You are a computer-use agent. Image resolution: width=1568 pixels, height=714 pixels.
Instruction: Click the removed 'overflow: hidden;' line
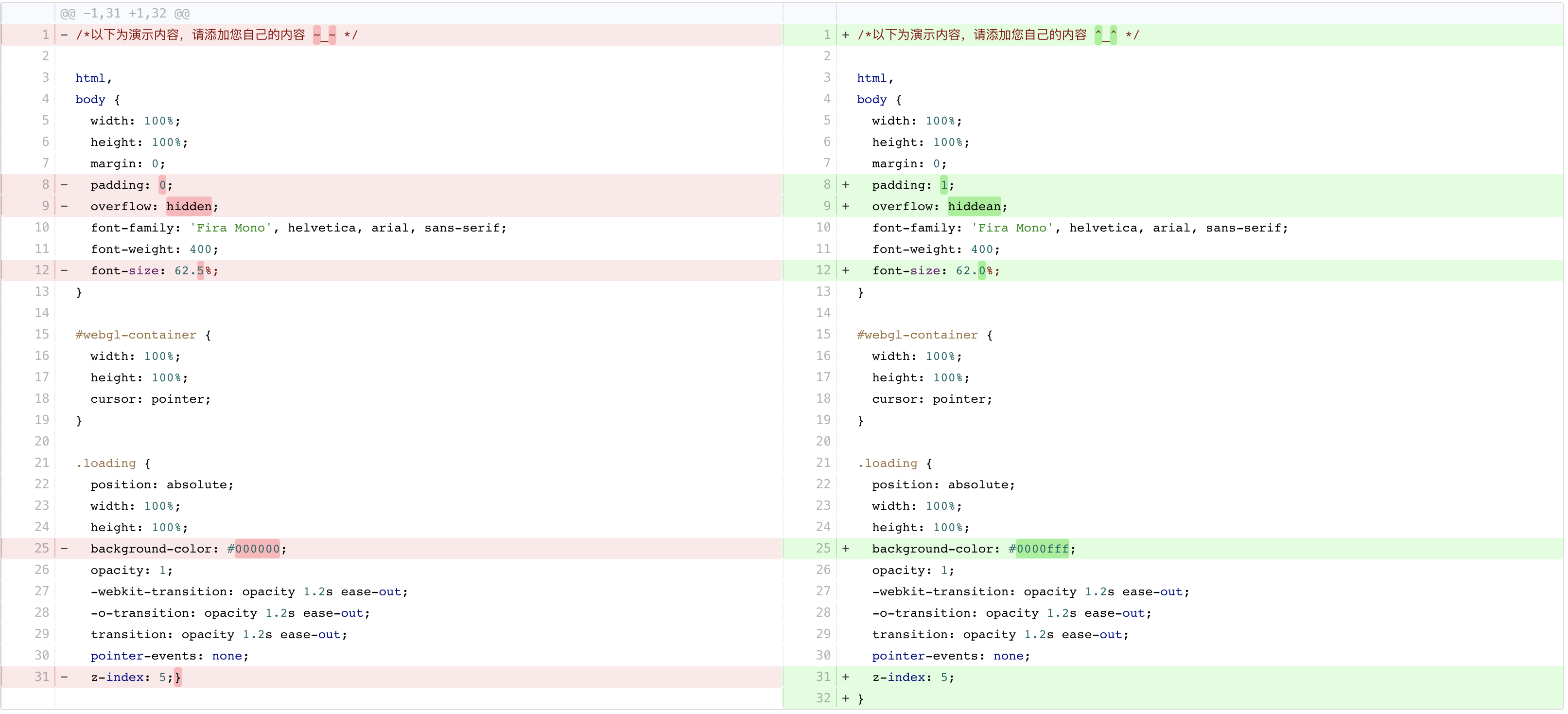391,206
